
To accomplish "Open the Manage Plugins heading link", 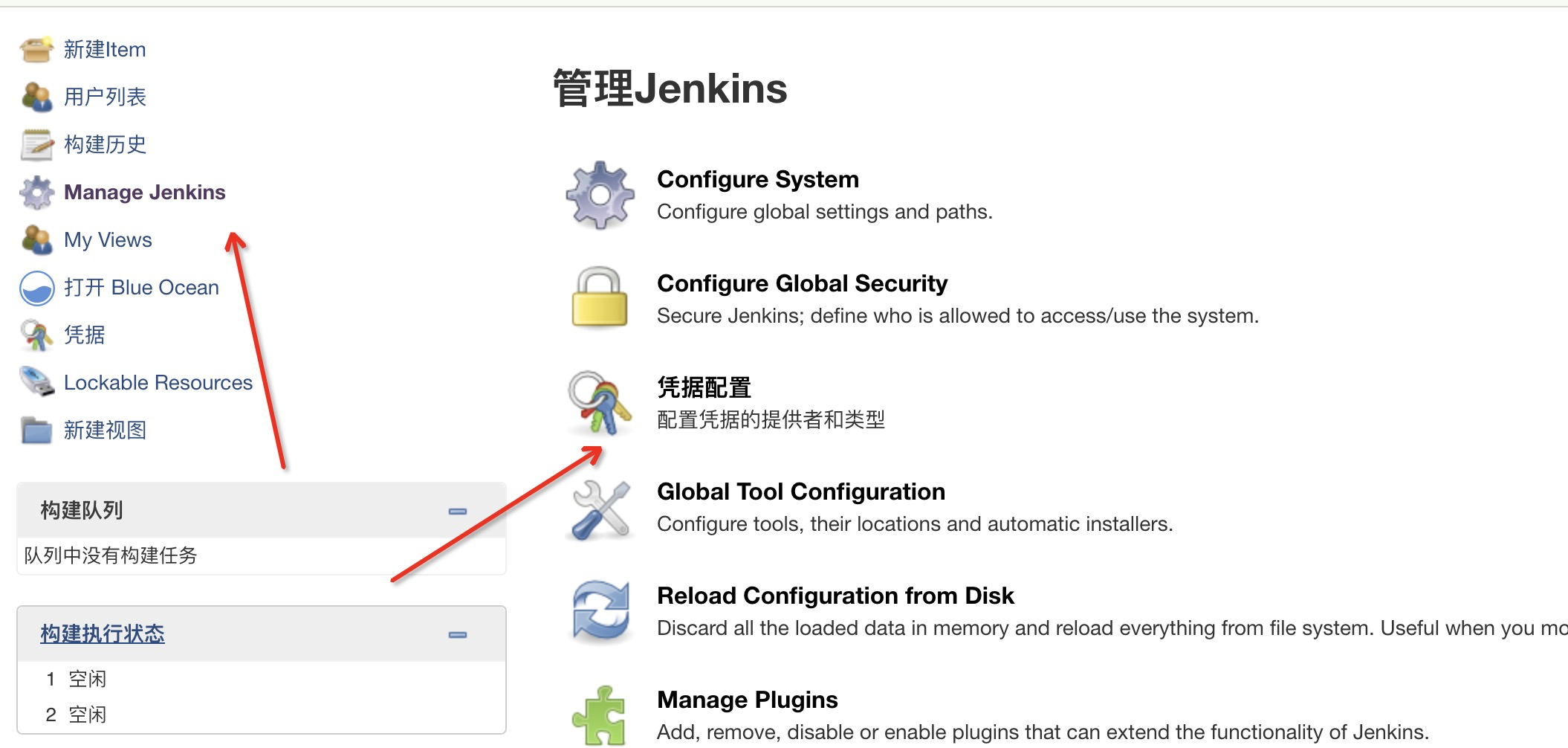I will point(747,700).
